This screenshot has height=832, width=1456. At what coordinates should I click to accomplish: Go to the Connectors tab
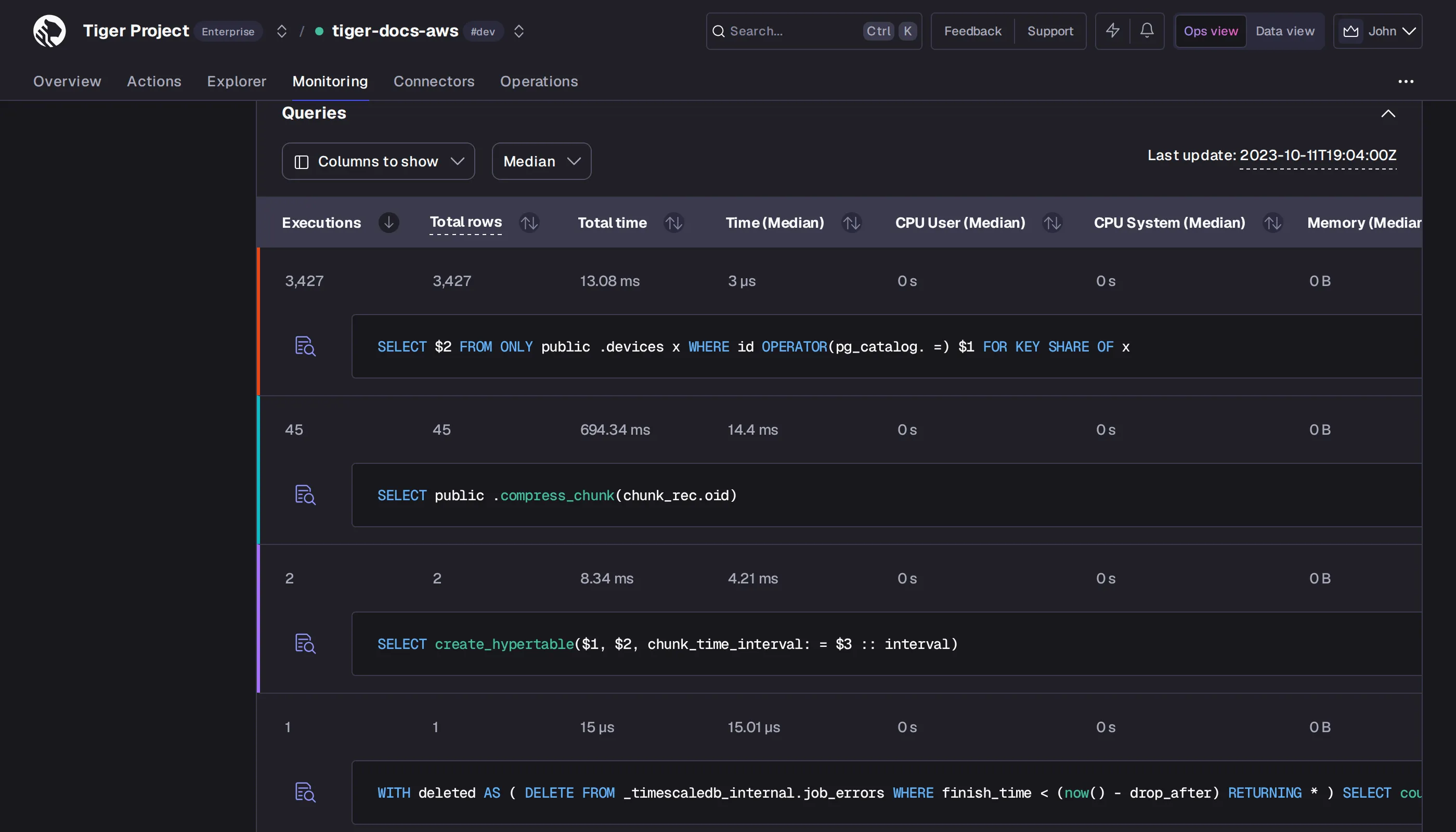(x=434, y=81)
